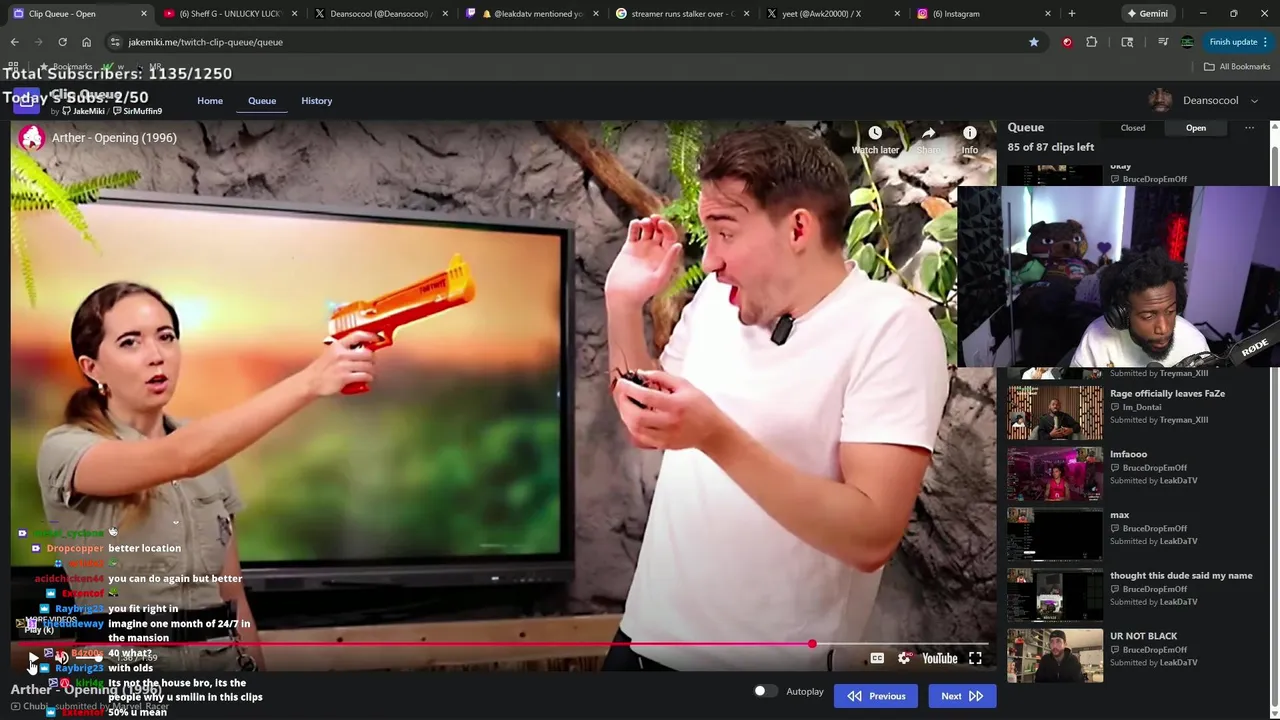View site information icon in address bar
The width and height of the screenshot is (1280, 720).
tap(115, 42)
